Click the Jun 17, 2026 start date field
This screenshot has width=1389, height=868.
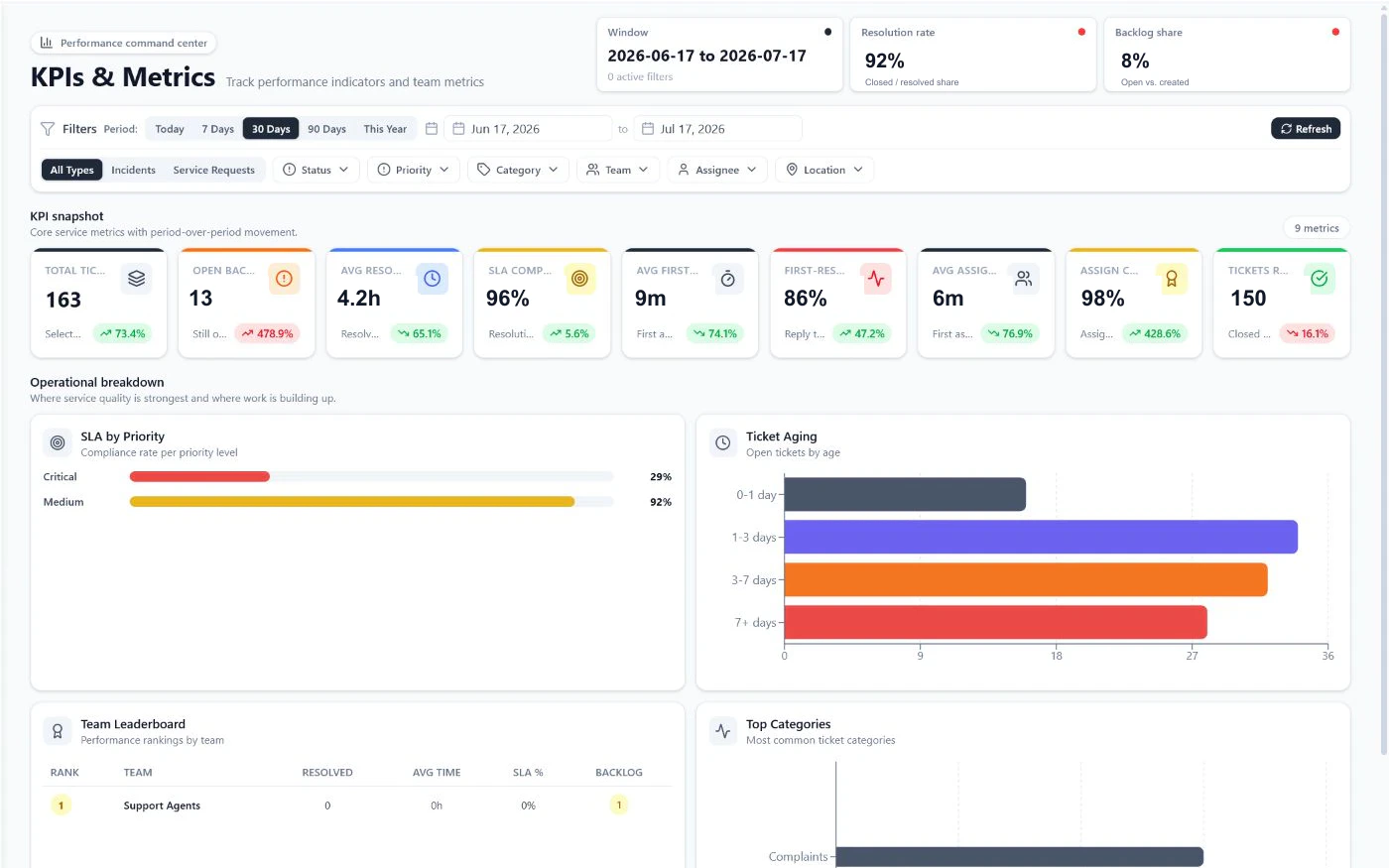click(x=528, y=129)
